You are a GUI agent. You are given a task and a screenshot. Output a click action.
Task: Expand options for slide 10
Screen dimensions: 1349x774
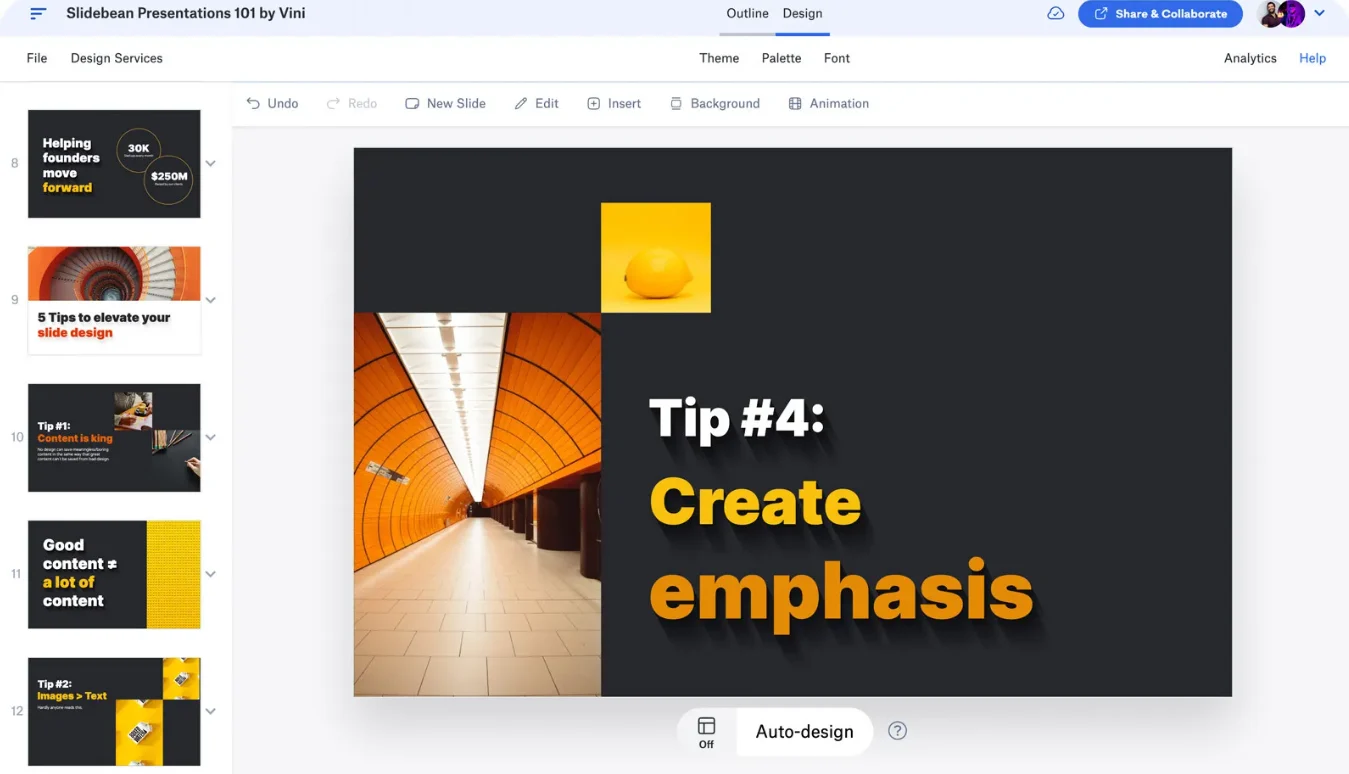coord(211,438)
